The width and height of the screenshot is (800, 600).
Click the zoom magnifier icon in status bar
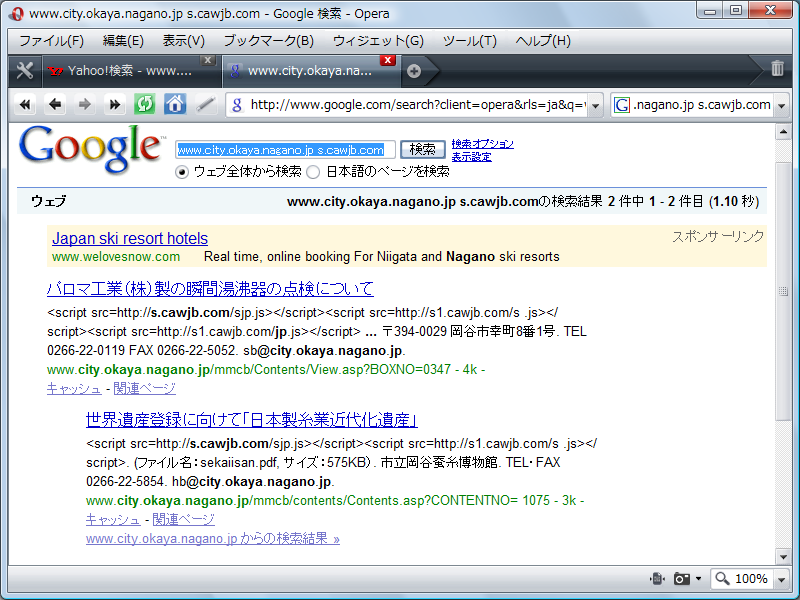(722, 579)
